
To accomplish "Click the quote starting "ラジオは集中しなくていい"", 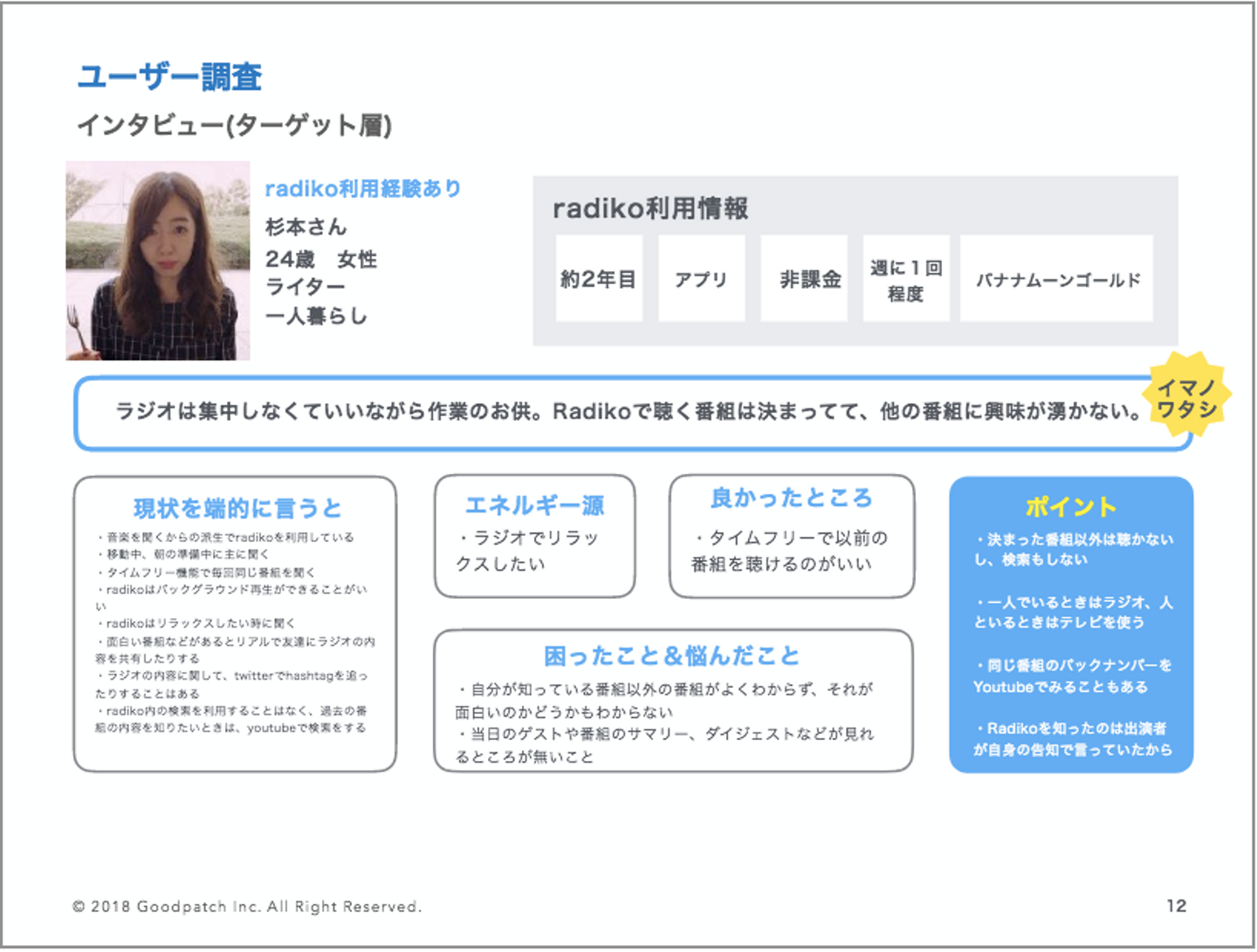I will pyautogui.click(x=628, y=411).
